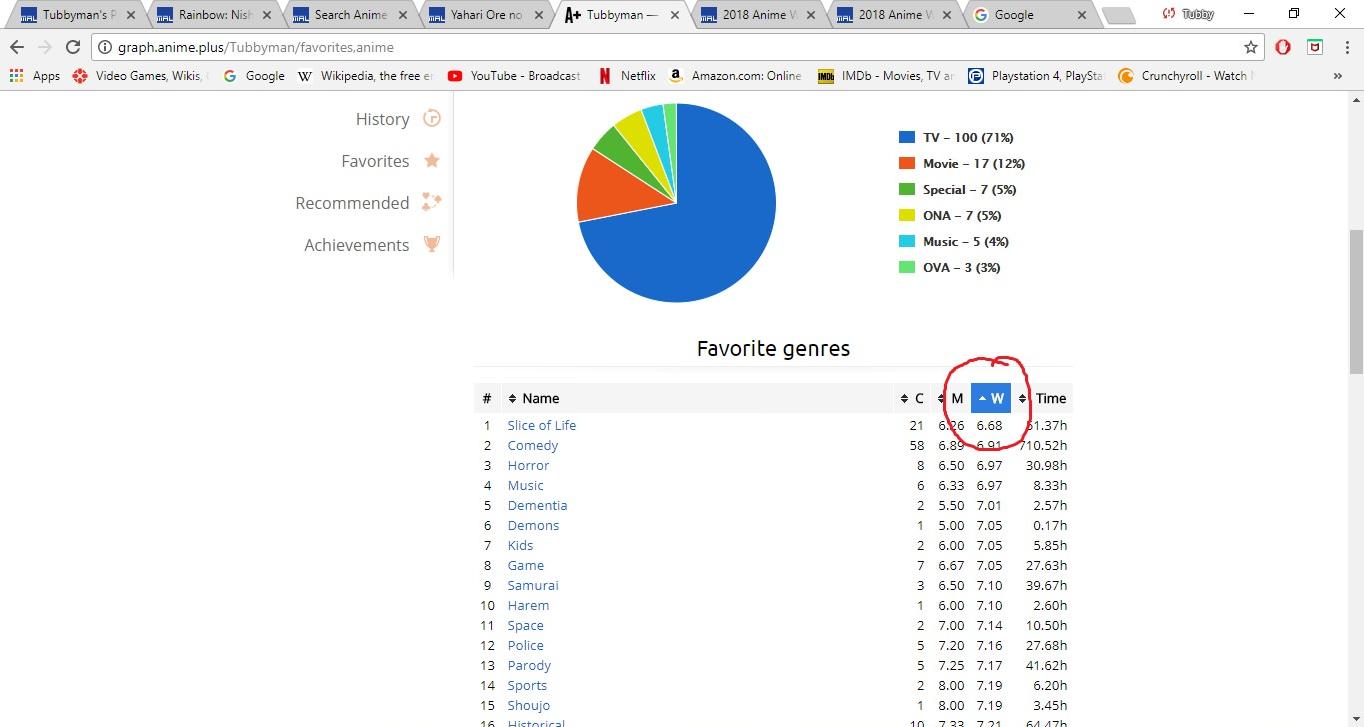Open the Comedy genre link
Image resolution: width=1364 pixels, height=727 pixels.
coord(532,445)
